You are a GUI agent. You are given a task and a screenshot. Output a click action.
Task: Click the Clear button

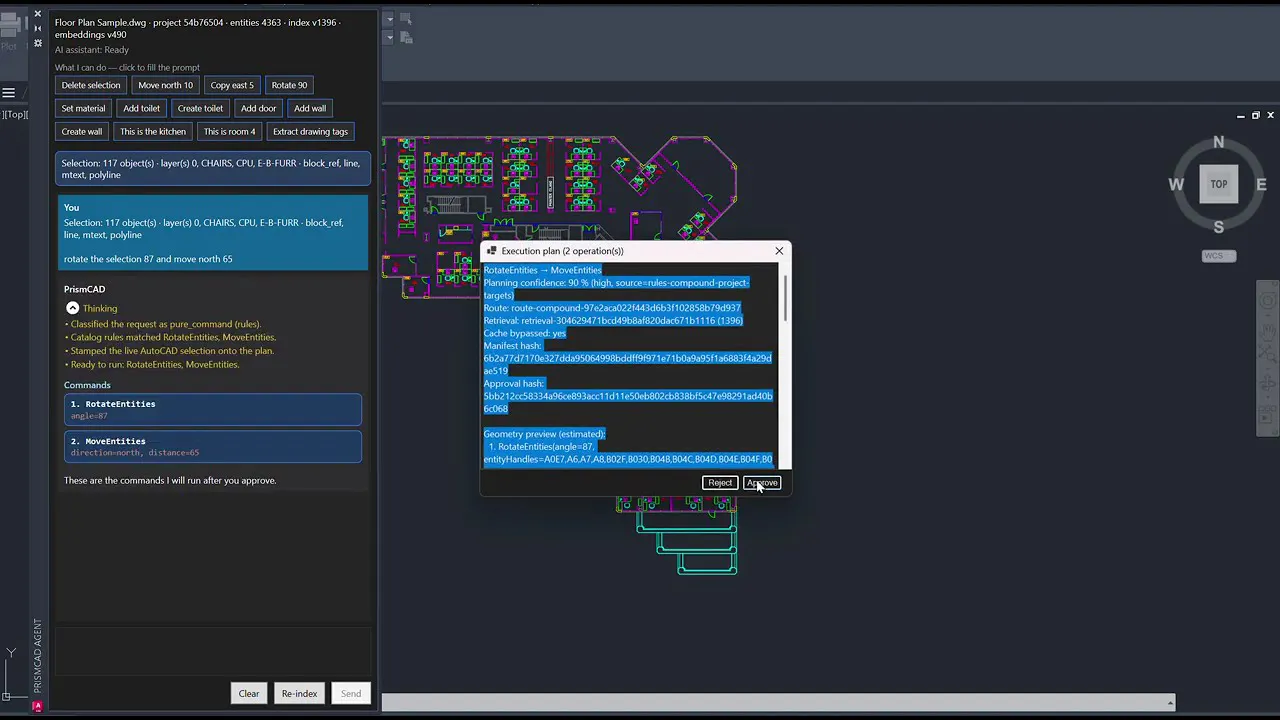(x=249, y=693)
